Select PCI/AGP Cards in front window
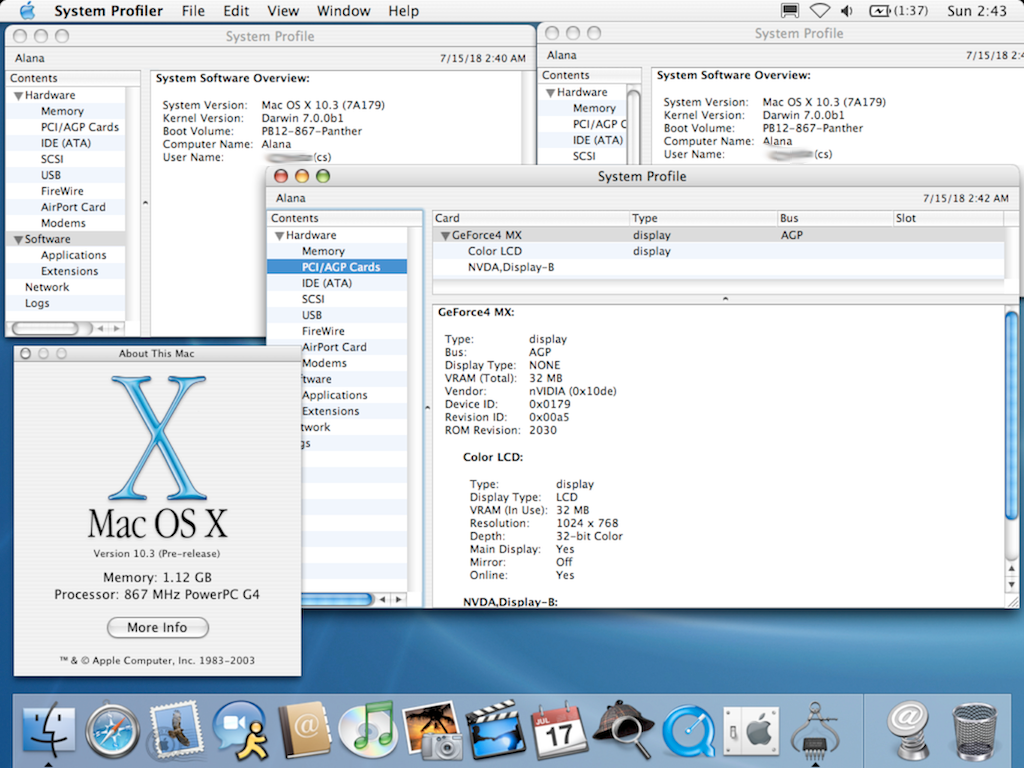Viewport: 1024px width, 768px height. (337, 266)
